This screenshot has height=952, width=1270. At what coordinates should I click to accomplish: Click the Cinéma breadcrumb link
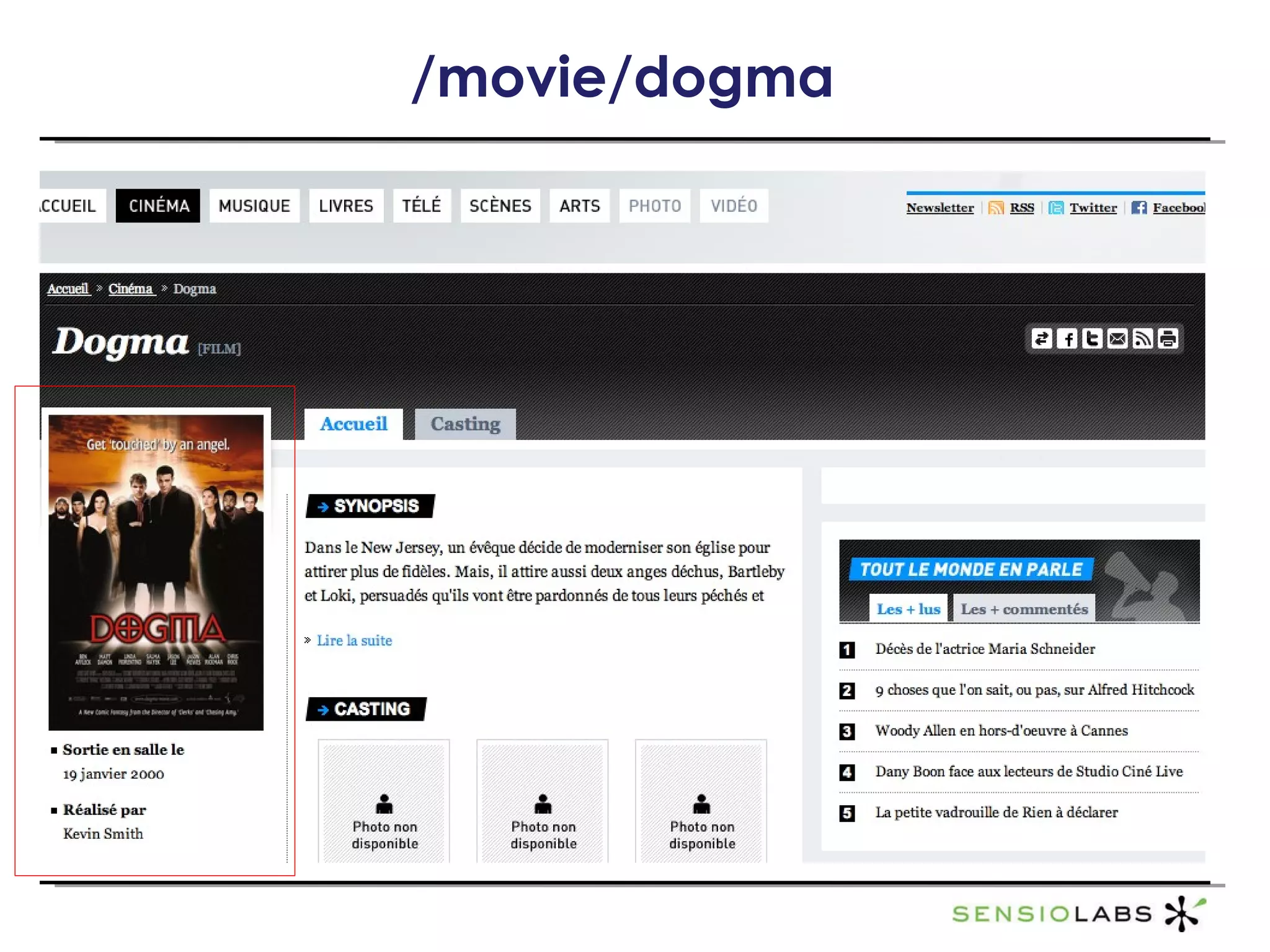coord(131,289)
